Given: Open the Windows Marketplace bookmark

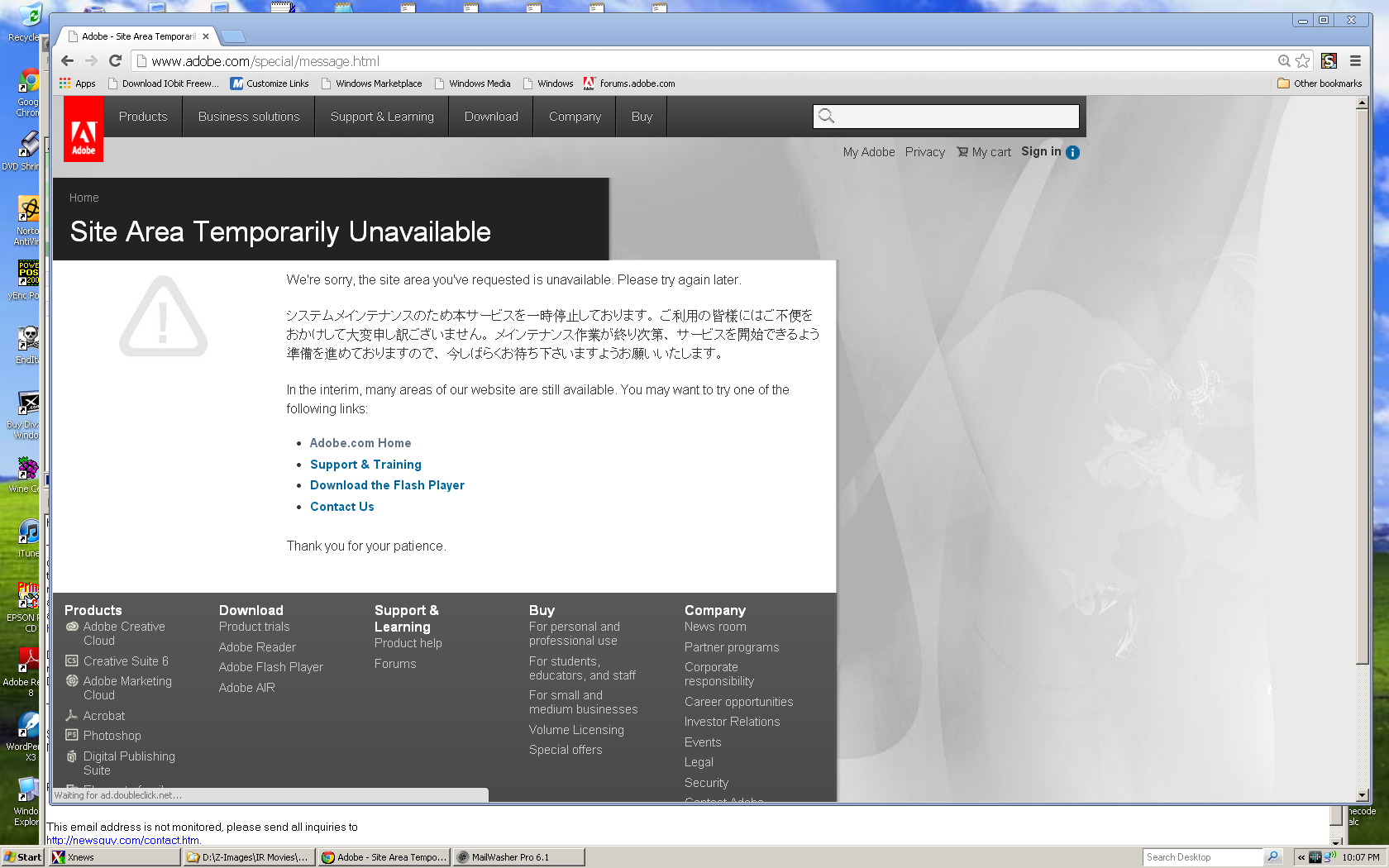Looking at the screenshot, I should (x=371, y=83).
